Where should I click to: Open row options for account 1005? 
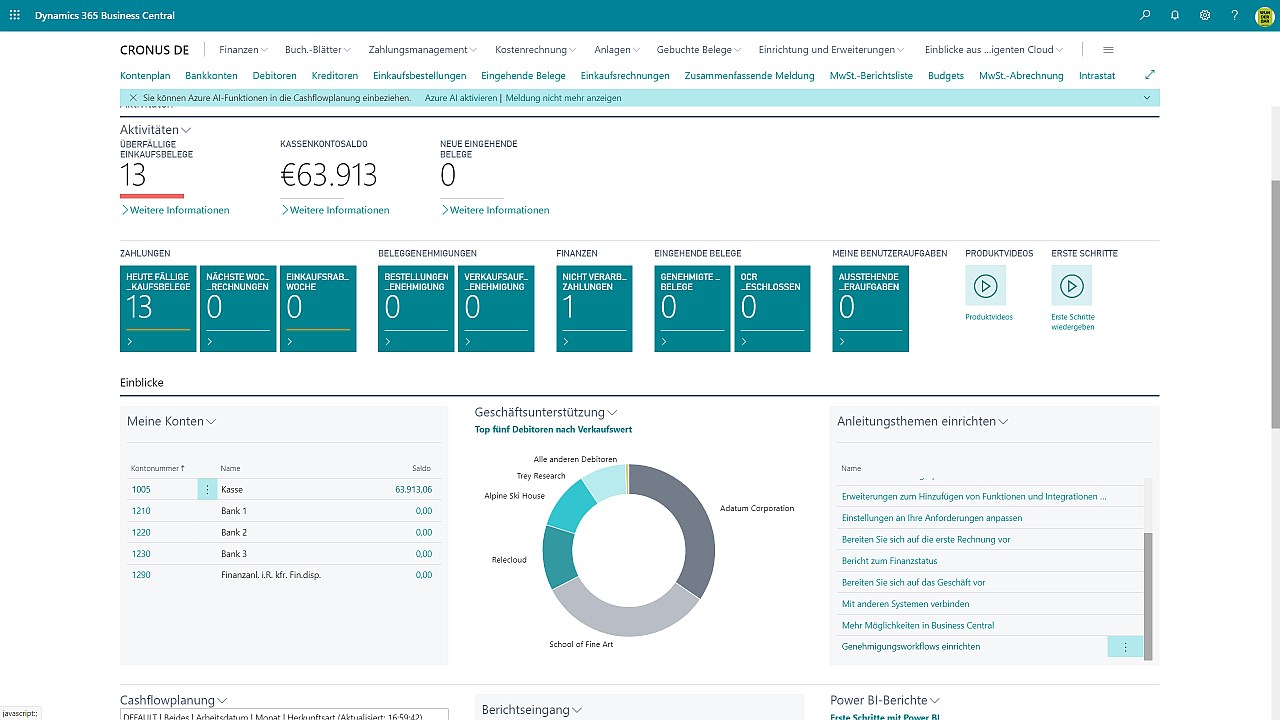(207, 489)
